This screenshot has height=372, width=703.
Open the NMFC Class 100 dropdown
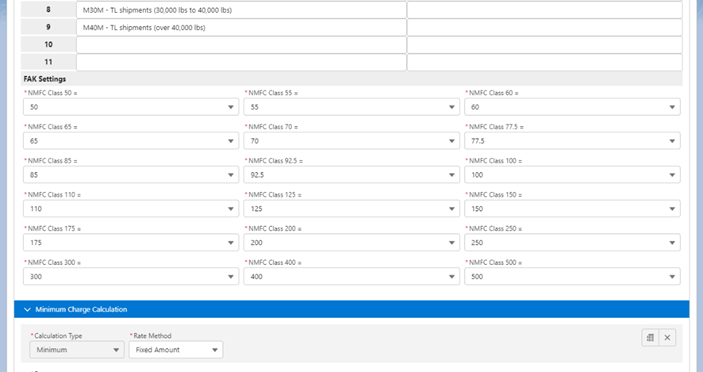573,175
